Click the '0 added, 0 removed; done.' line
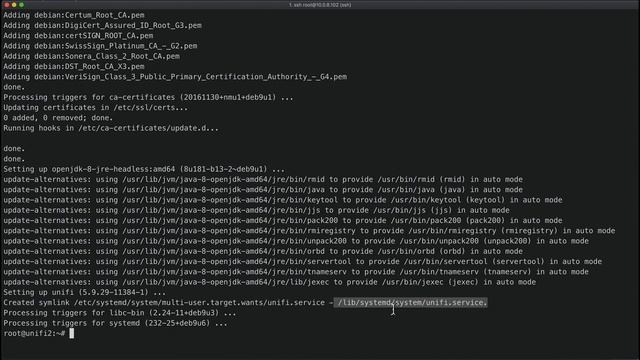Image resolution: width=640 pixels, height=360 pixels. point(58,118)
